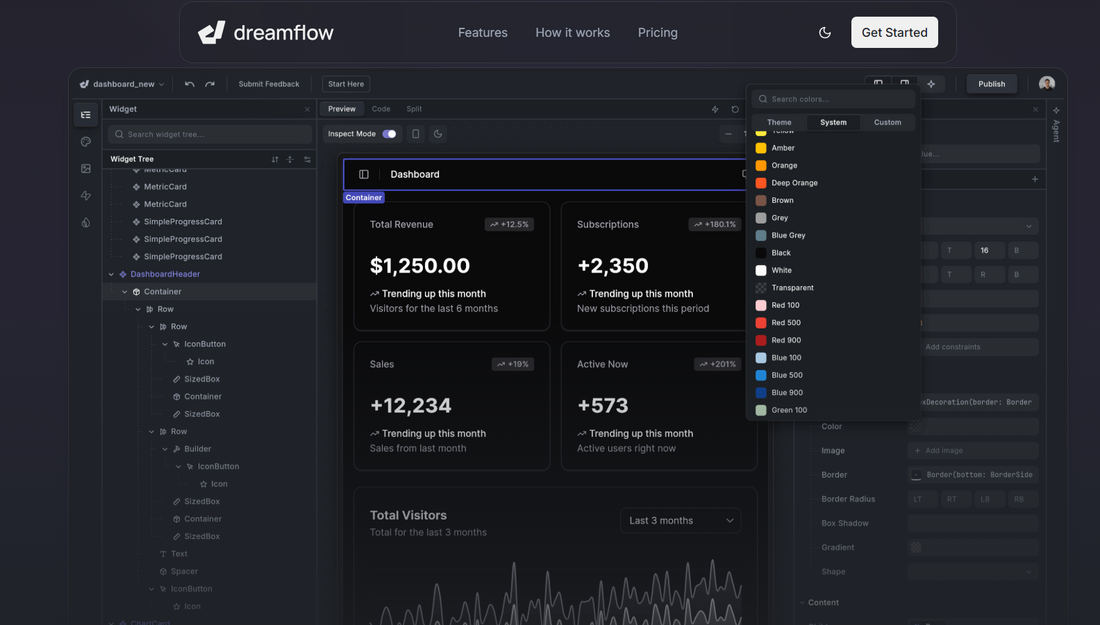Viewport: 1100px width, 625px height.
Task: Click the undo arrow in the toolbar
Action: [x=190, y=84]
